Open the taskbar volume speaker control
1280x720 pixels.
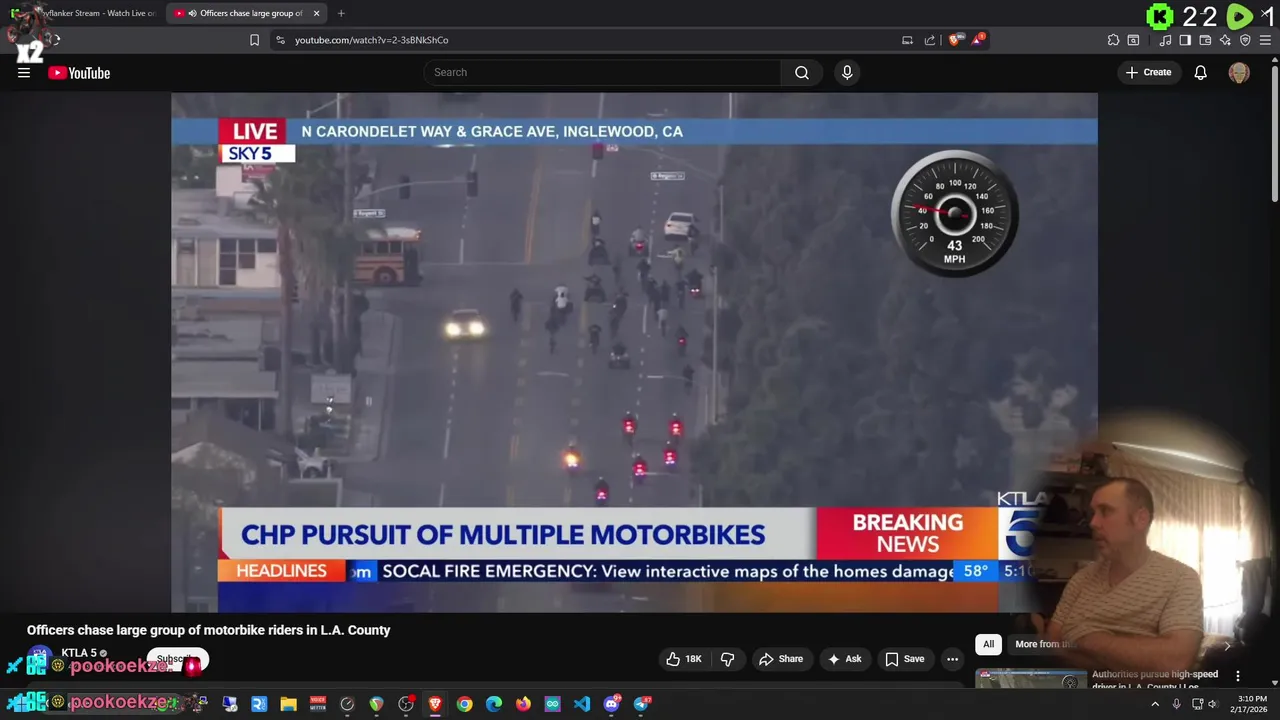coord(1213,704)
